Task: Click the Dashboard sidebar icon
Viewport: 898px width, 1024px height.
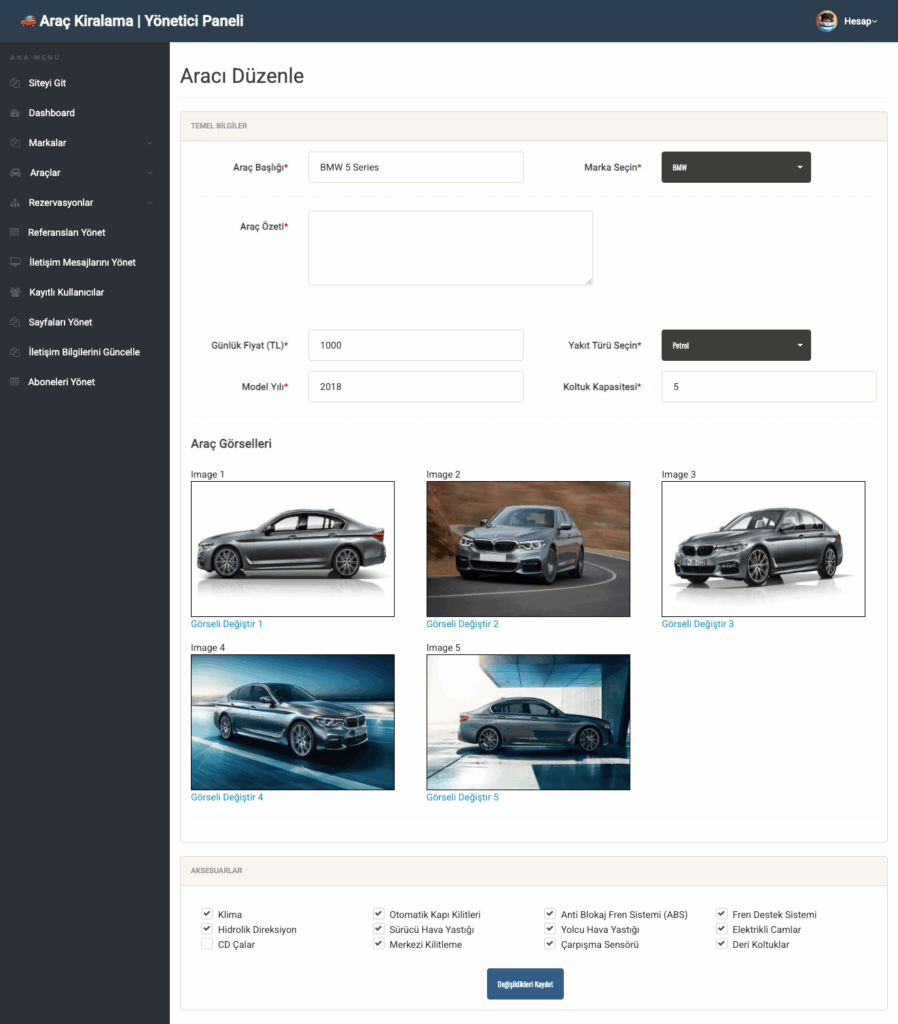Action: pyautogui.click(x=15, y=113)
